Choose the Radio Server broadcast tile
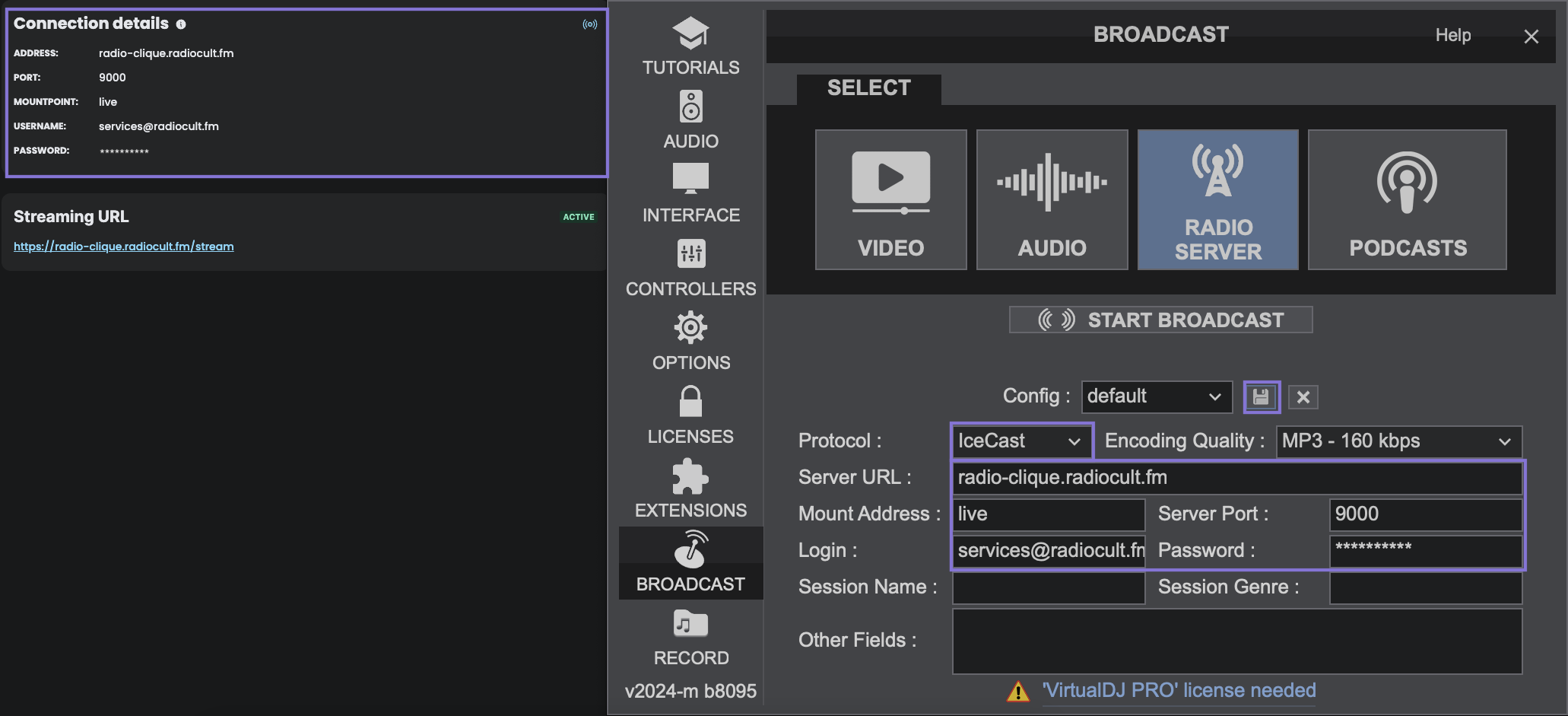 pyautogui.click(x=1218, y=199)
